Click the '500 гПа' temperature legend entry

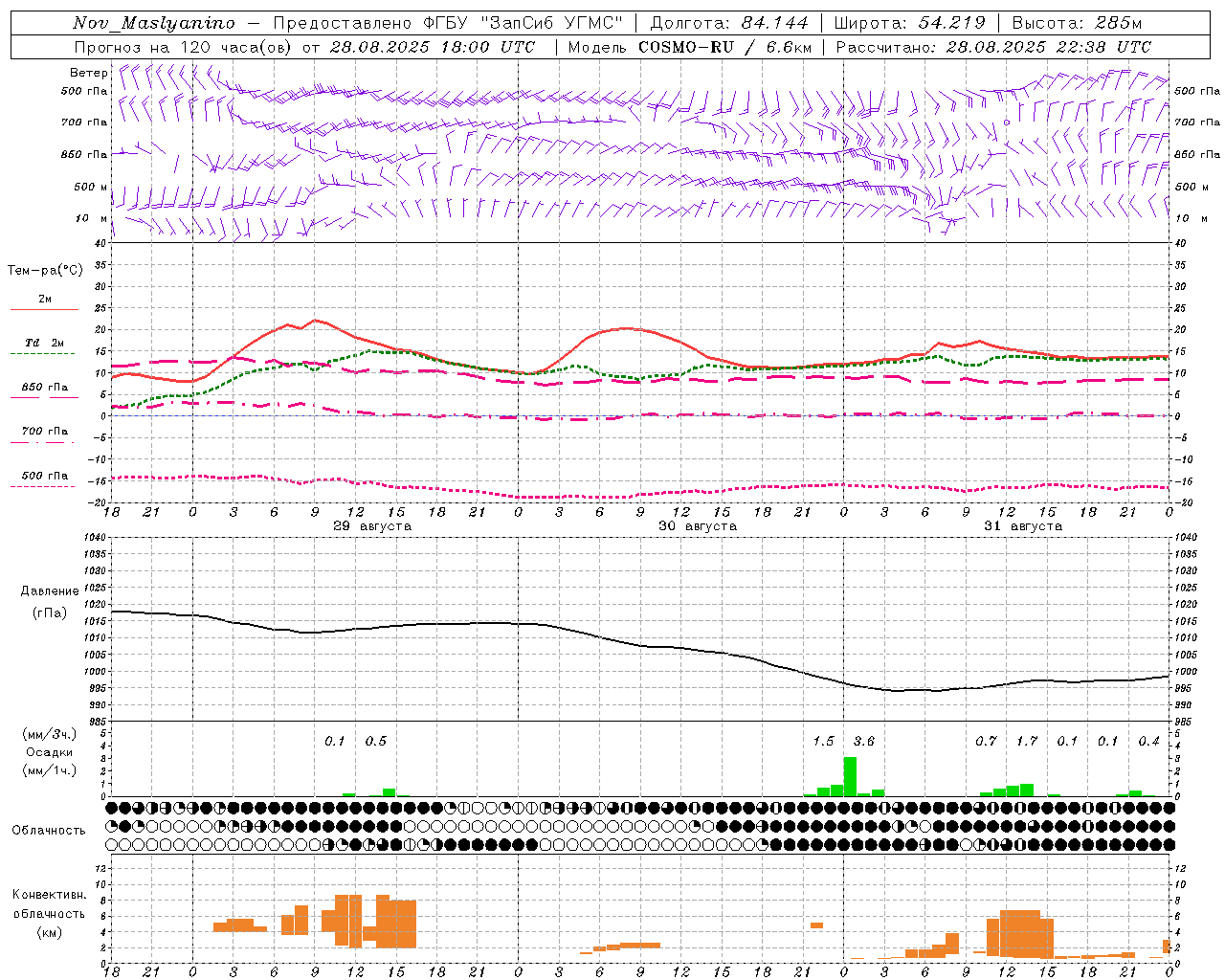click(x=44, y=476)
